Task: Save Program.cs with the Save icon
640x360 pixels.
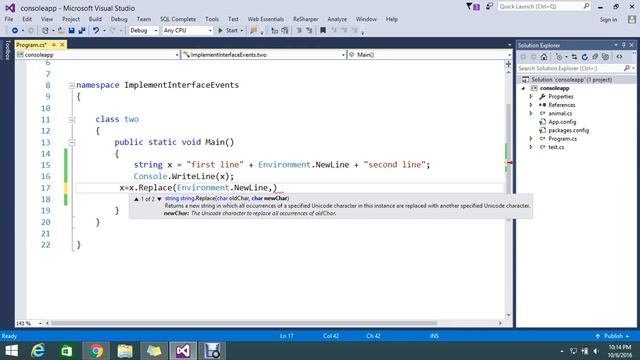Action: [71, 31]
